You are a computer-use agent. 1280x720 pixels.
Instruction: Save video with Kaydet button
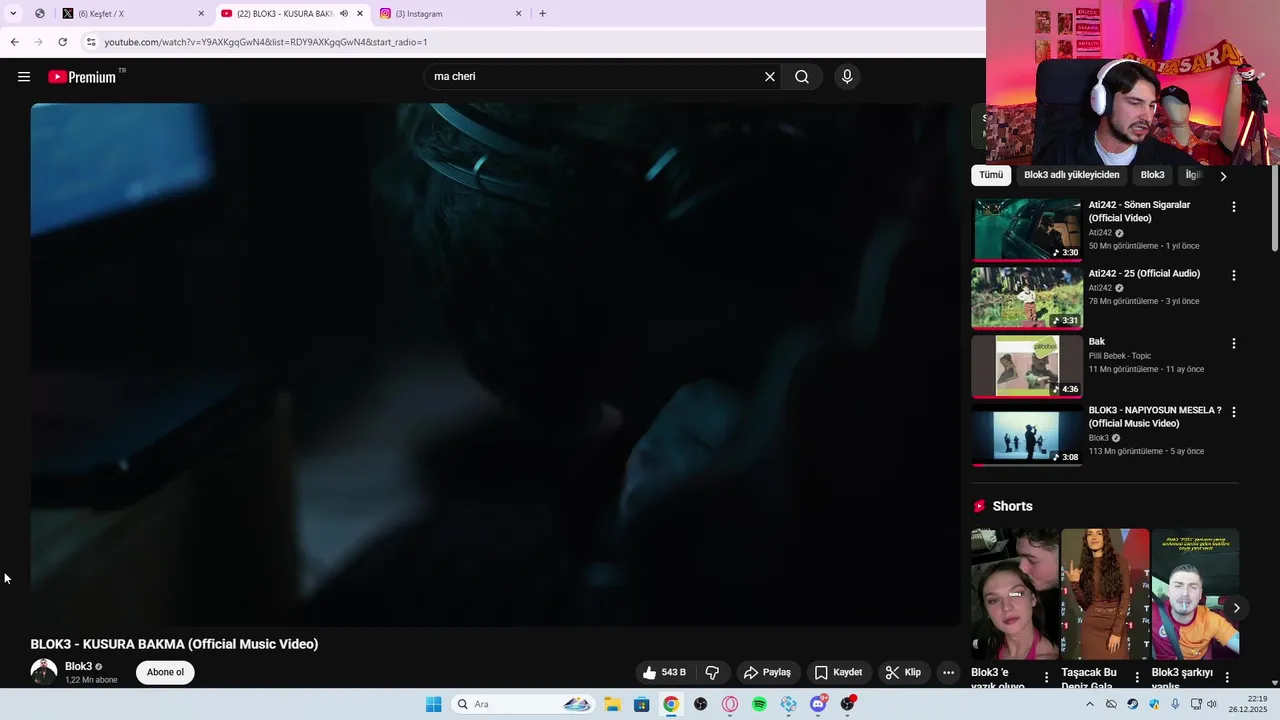pyautogui.click(x=838, y=672)
